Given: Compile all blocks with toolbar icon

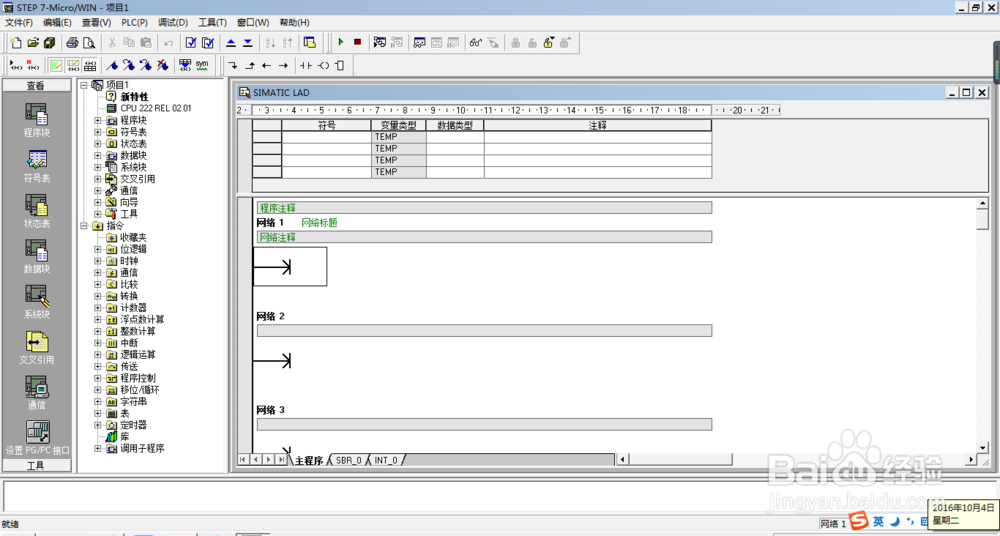Looking at the screenshot, I should (x=208, y=43).
